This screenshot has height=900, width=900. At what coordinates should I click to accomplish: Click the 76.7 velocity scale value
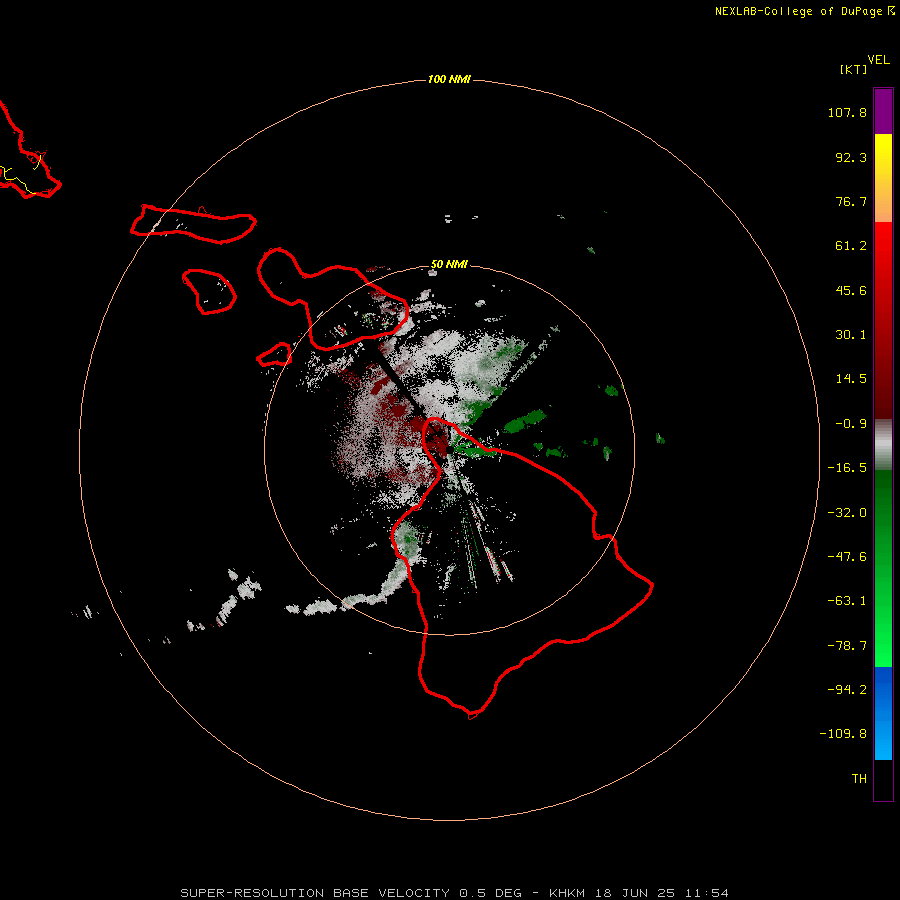point(851,201)
